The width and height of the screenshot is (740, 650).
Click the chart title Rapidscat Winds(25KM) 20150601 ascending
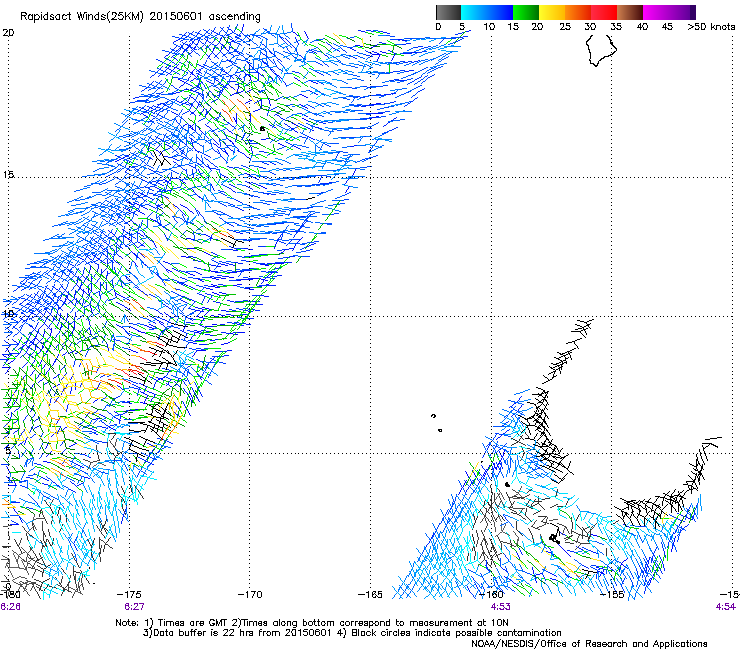click(x=140, y=17)
